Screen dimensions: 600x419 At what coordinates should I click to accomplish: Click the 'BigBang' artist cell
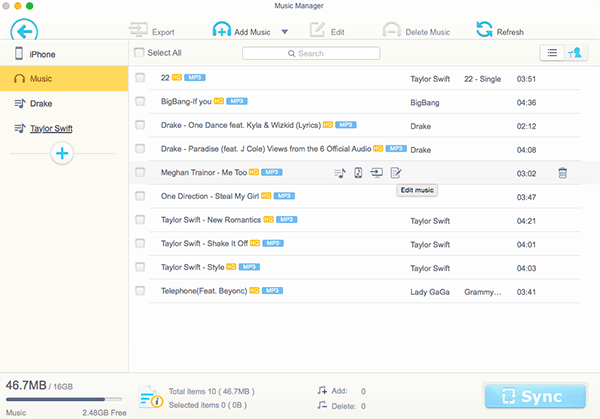[425, 103]
